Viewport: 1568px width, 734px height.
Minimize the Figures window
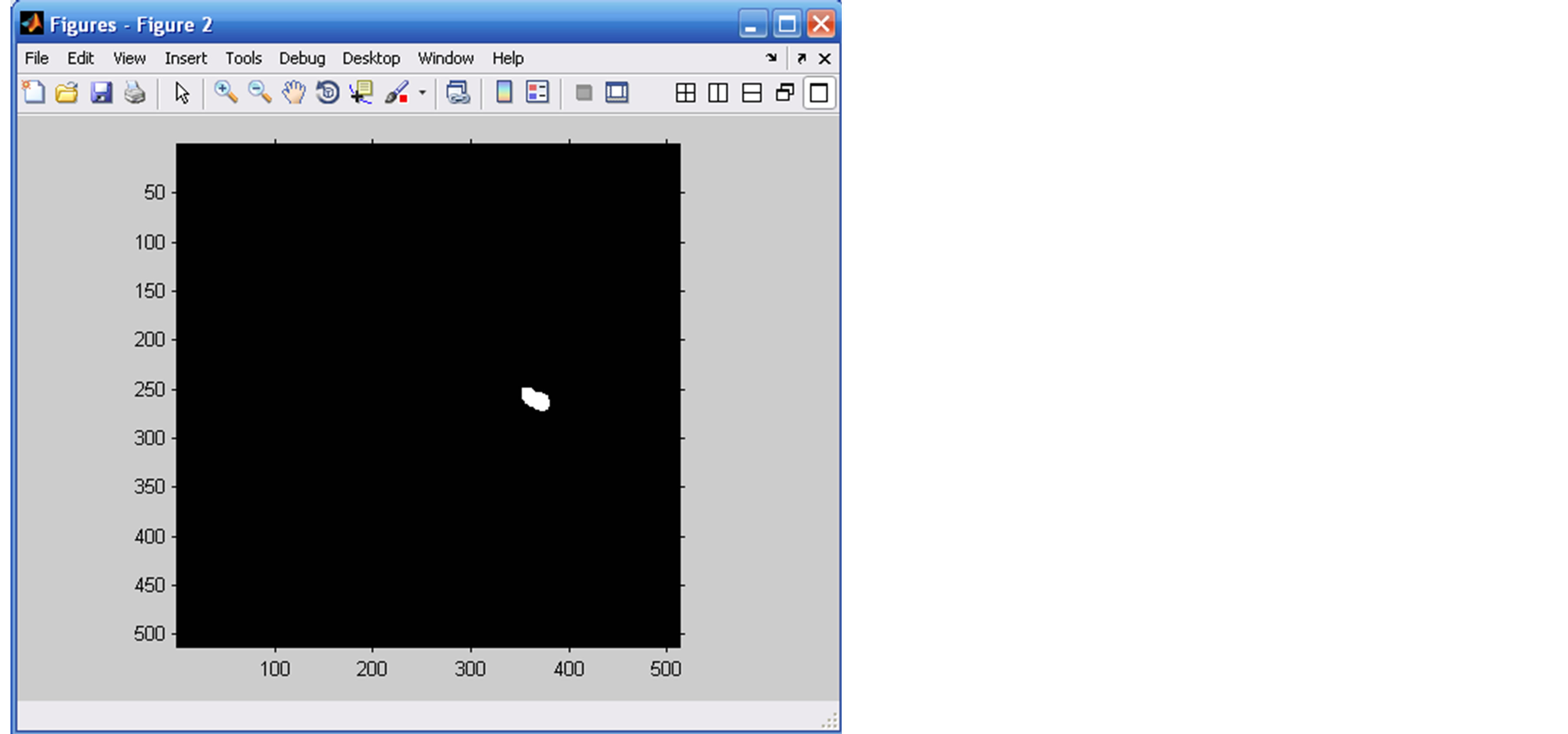[752, 24]
